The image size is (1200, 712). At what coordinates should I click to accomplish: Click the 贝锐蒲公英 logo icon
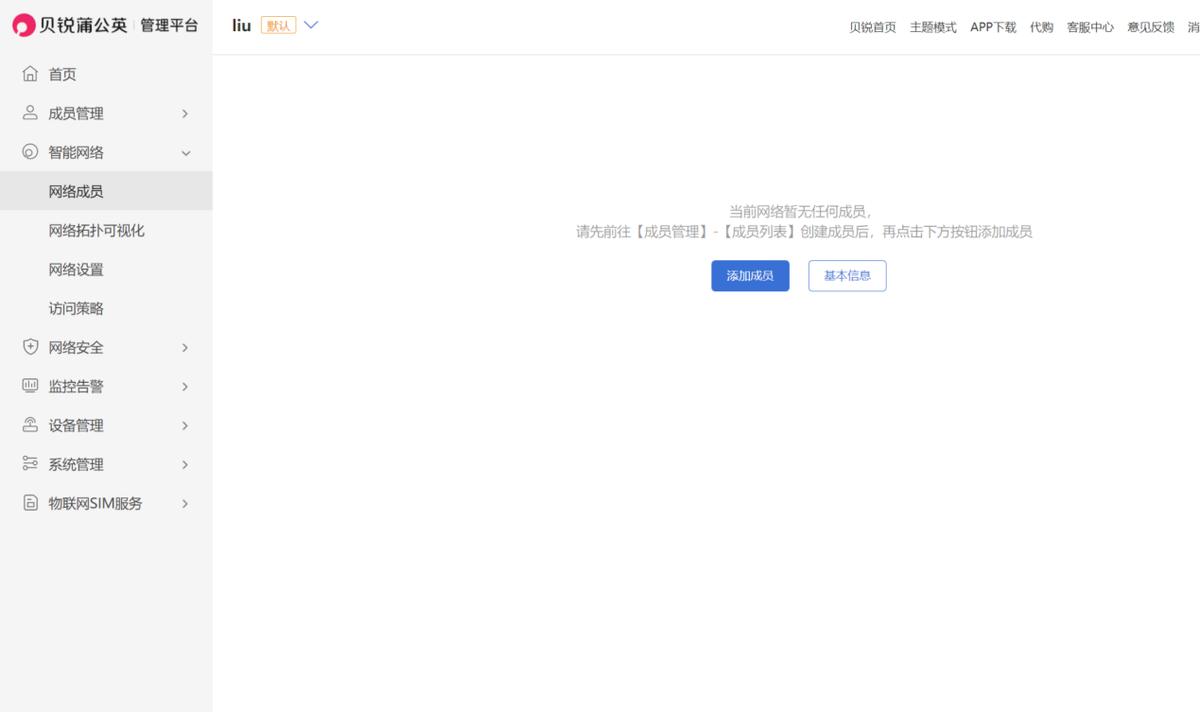tap(21, 24)
